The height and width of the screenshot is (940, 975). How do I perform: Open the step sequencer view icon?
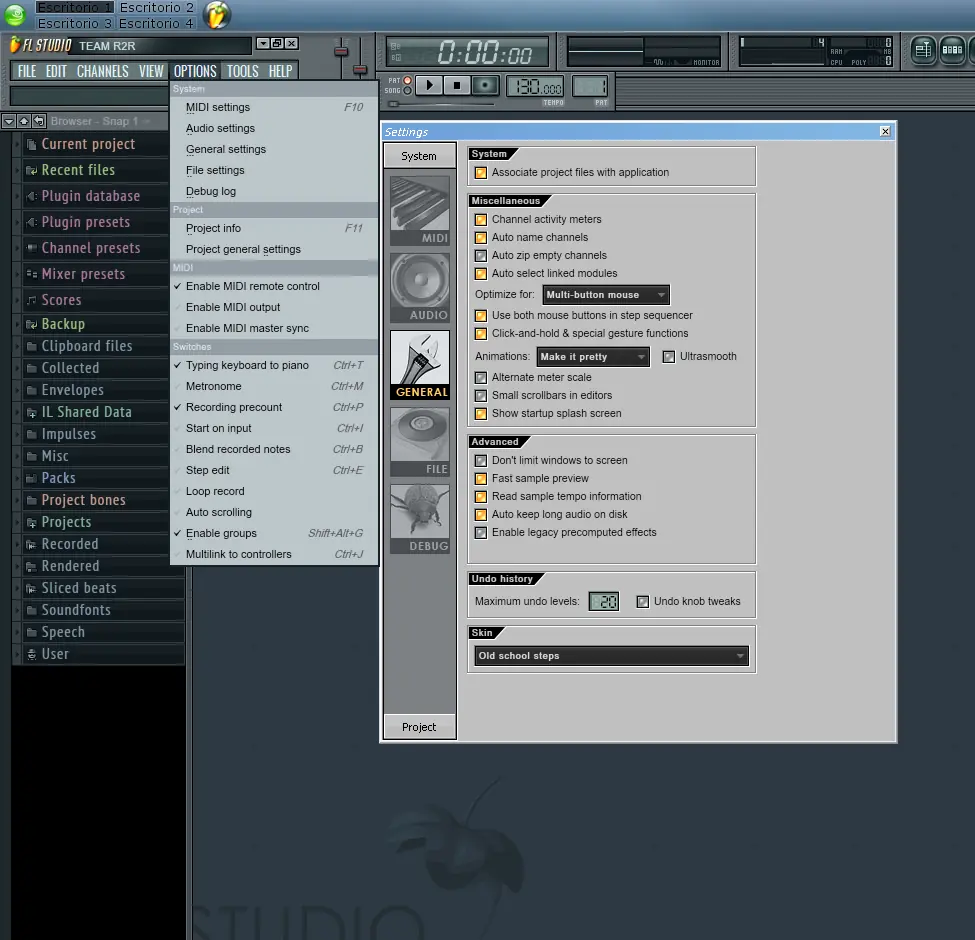pyautogui.click(x=952, y=50)
